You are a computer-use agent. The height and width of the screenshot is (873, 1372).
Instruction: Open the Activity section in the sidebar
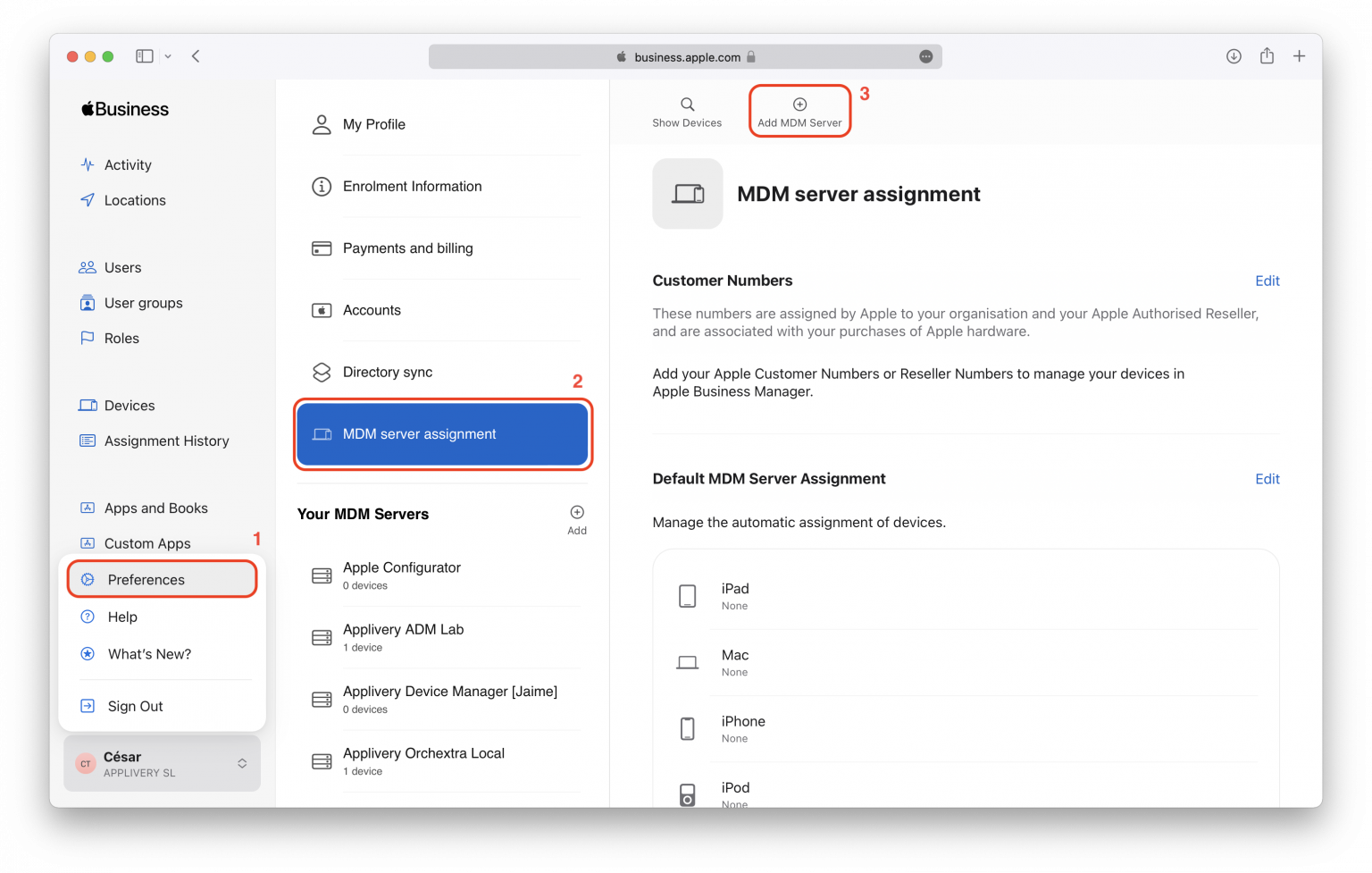(126, 164)
